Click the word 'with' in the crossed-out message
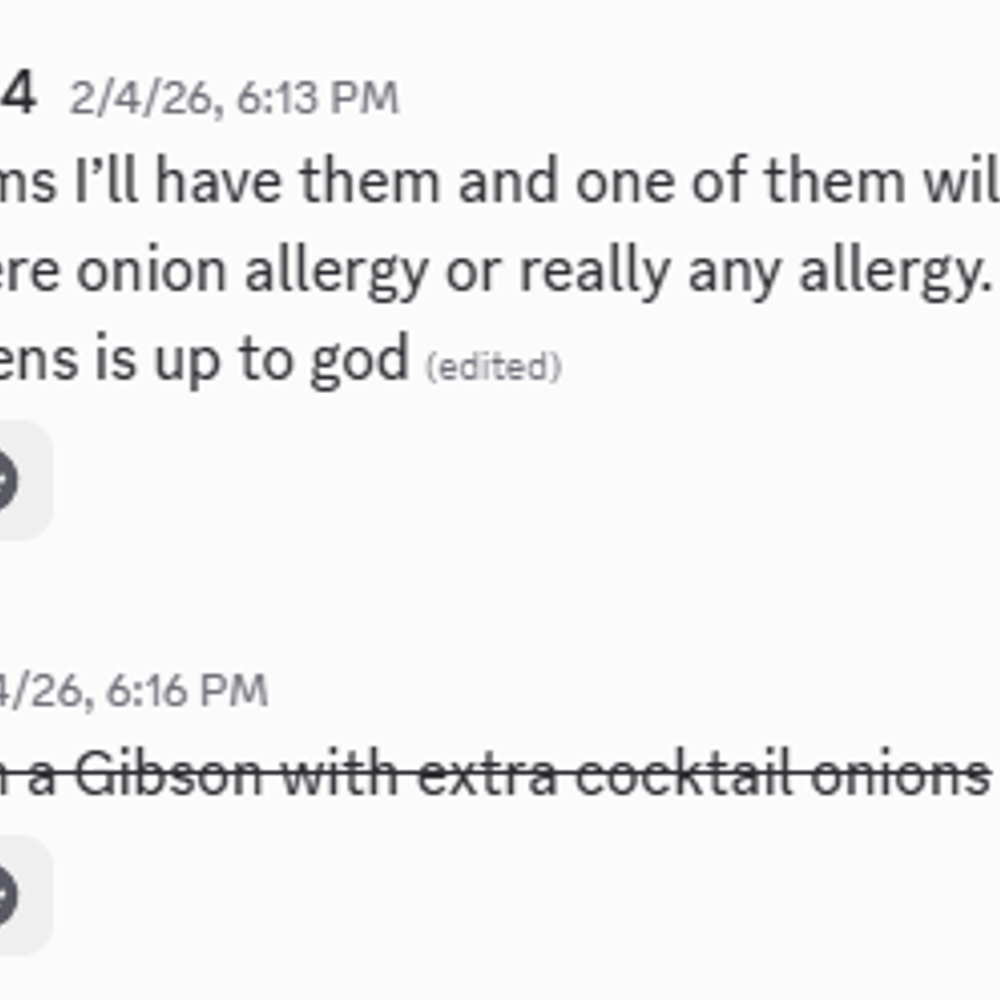 point(340,773)
